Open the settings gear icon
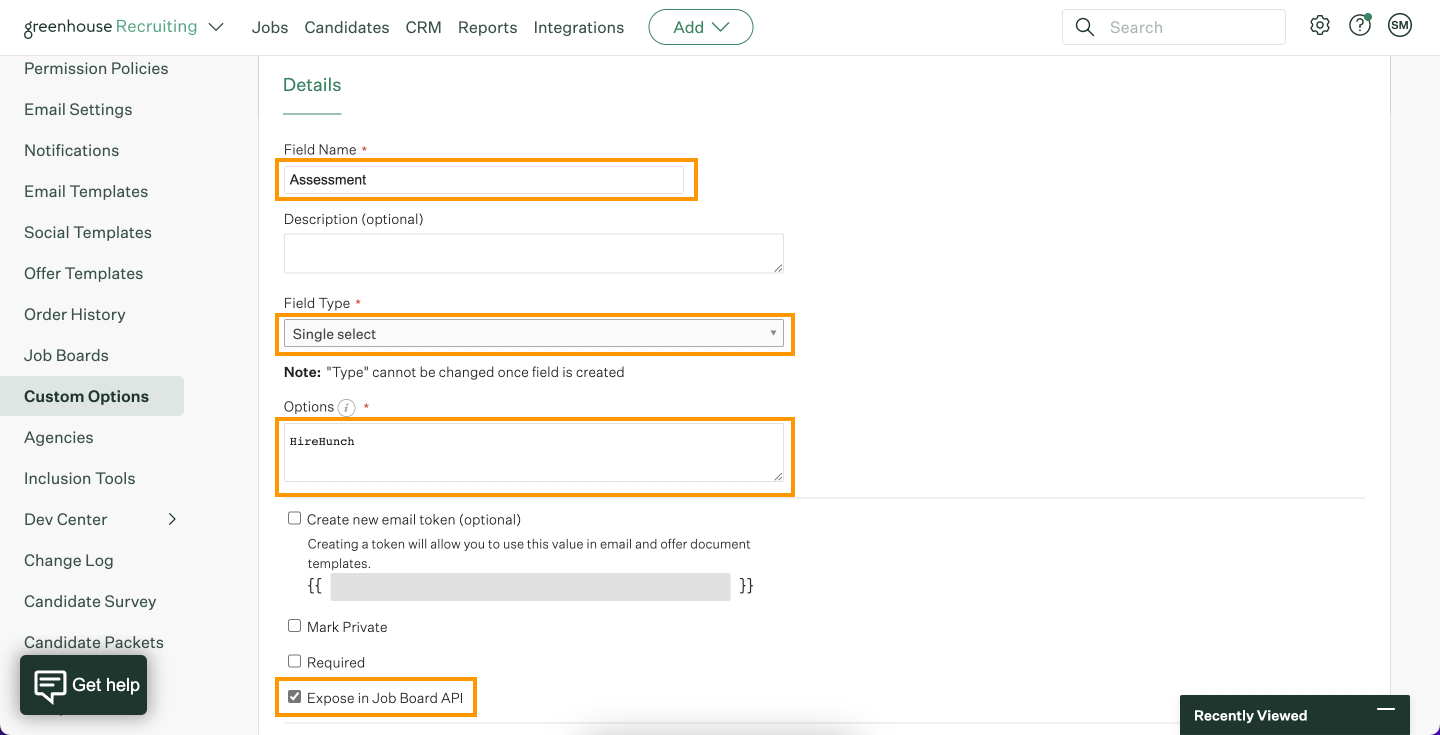Viewport: 1440px width, 735px height. [1320, 27]
